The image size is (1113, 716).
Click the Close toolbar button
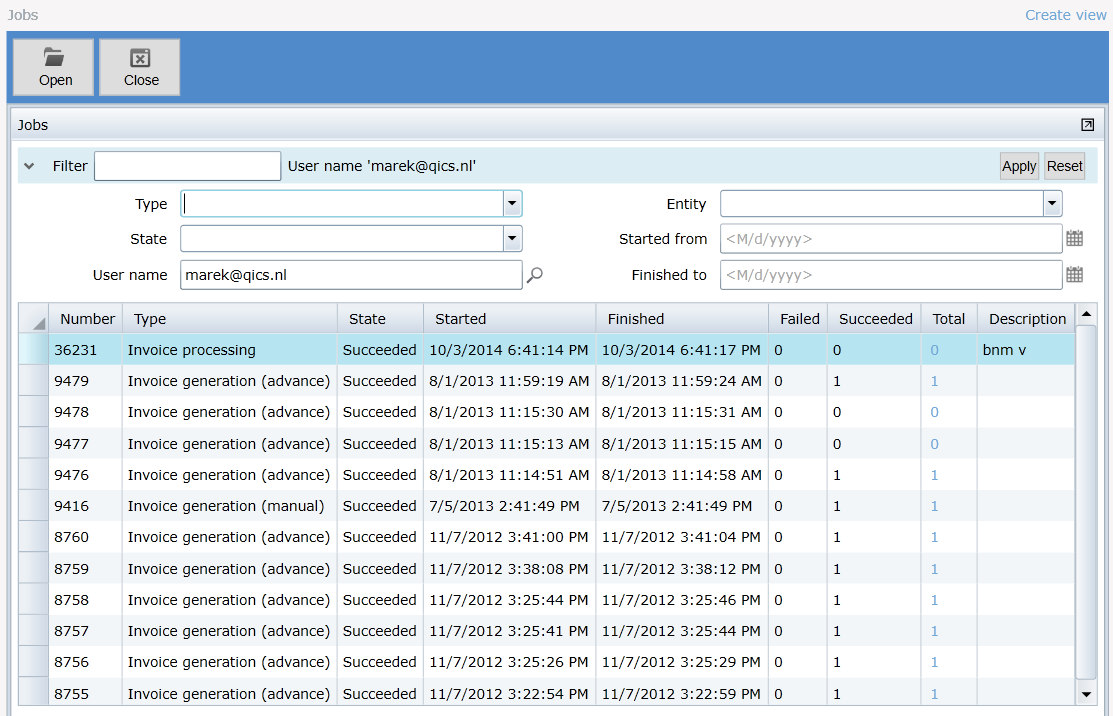click(140, 67)
